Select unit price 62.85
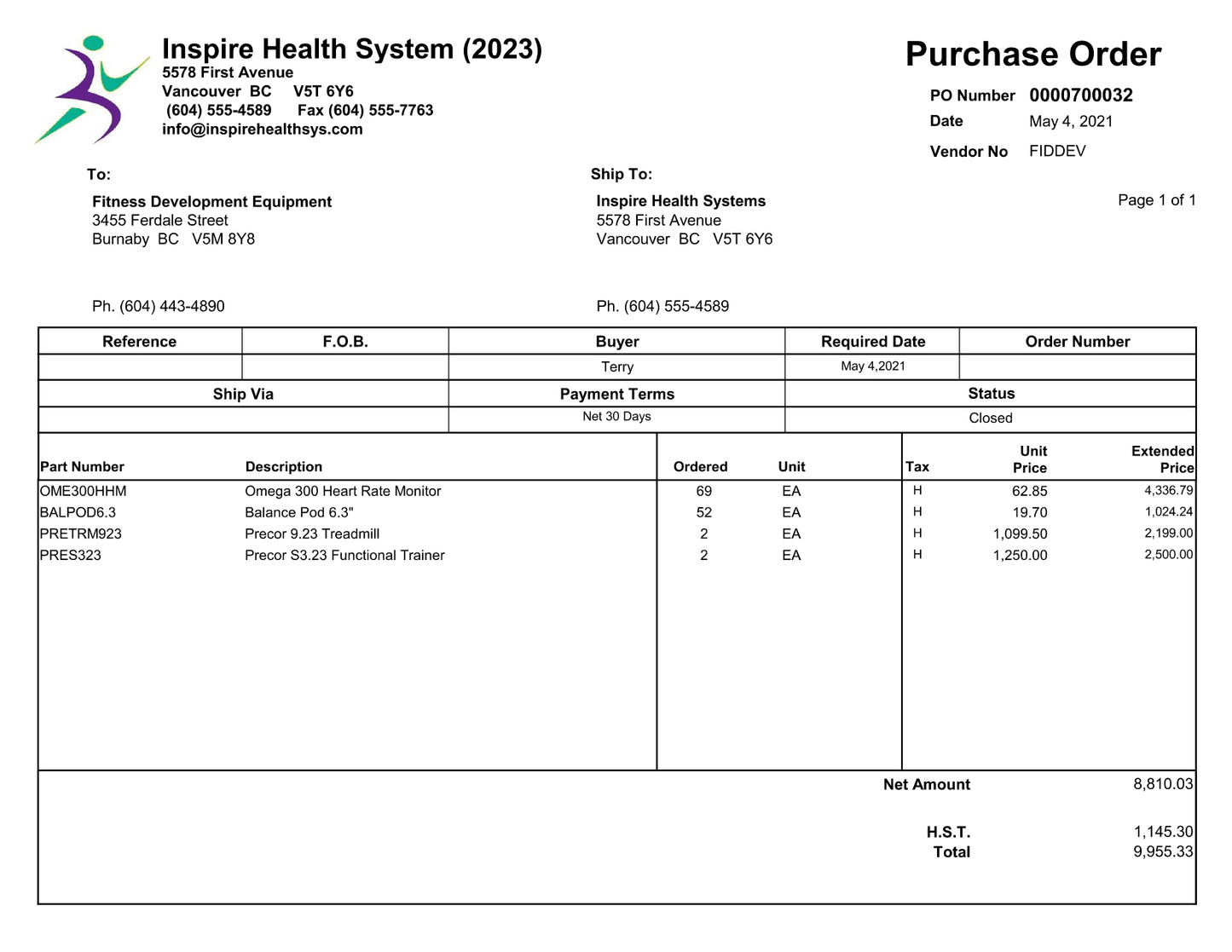This screenshot has height=952, width=1232. pyautogui.click(x=1030, y=492)
